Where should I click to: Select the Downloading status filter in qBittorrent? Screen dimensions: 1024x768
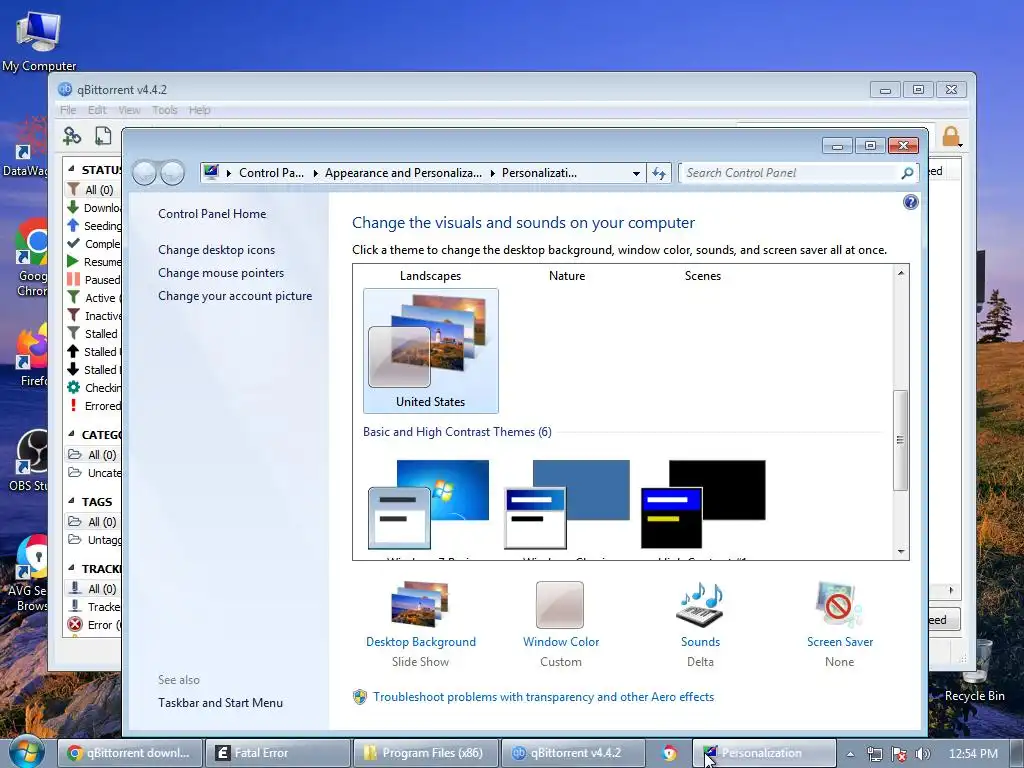(x=93, y=208)
